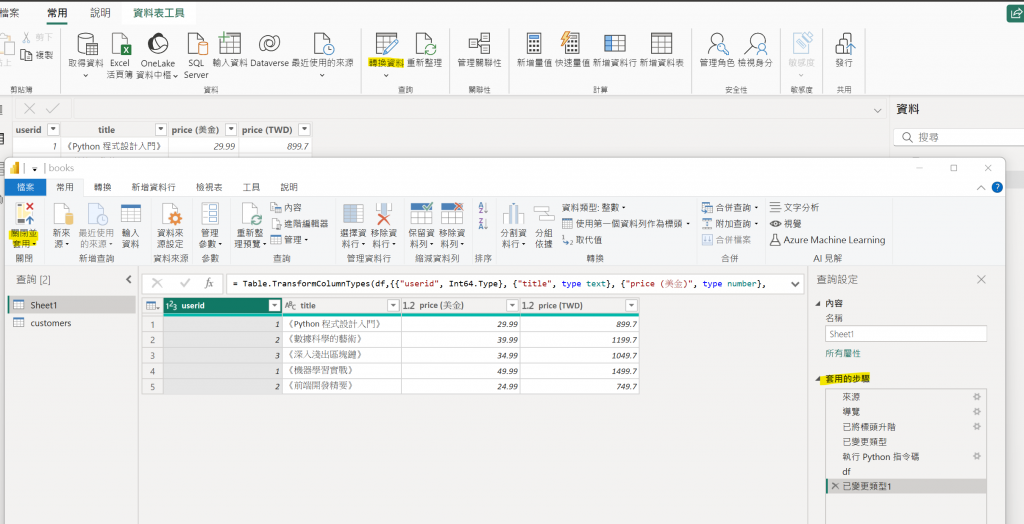Select the Sheet1 query
Screen dimensions: 1024x524
click(72, 305)
